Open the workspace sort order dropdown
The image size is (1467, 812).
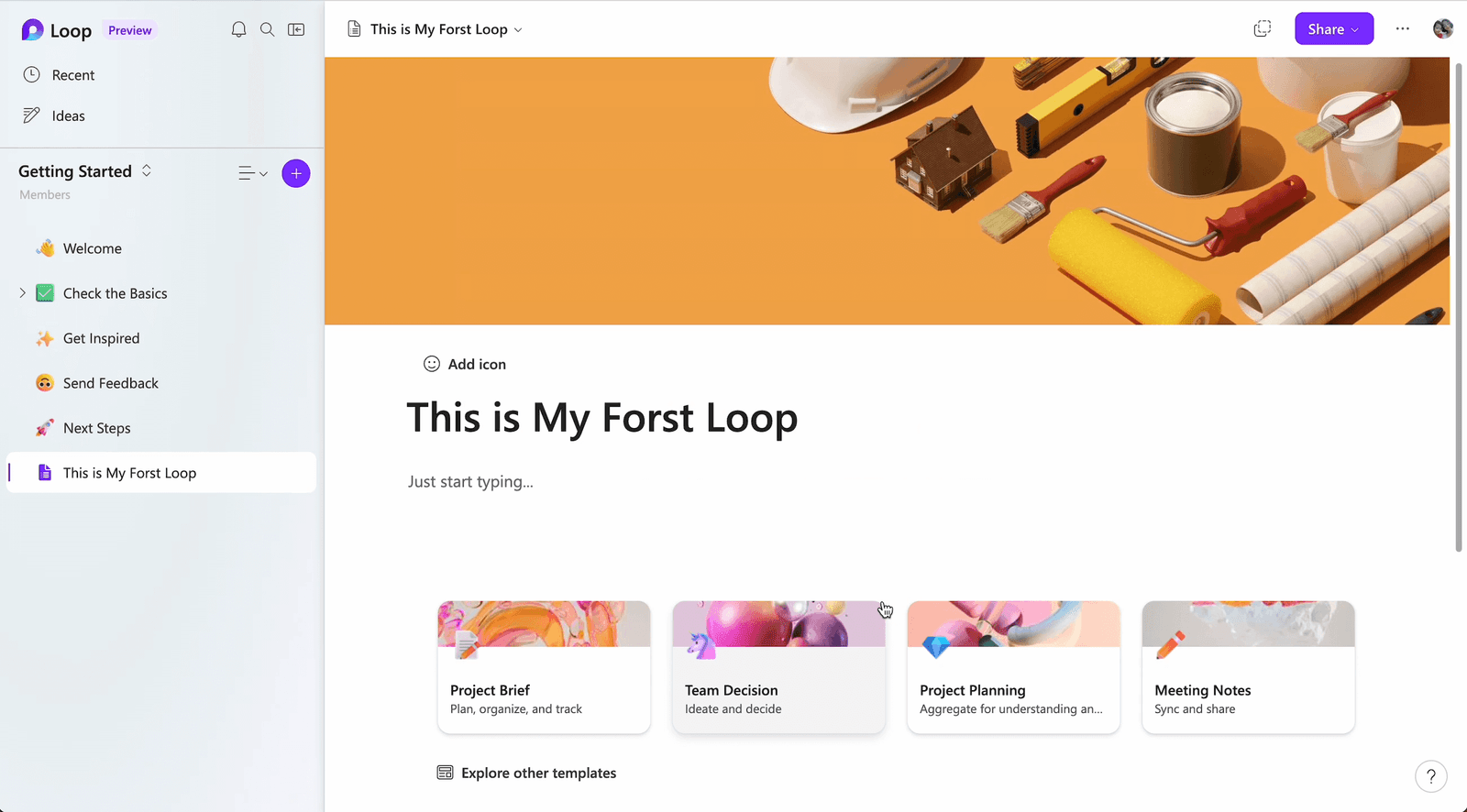click(x=252, y=173)
